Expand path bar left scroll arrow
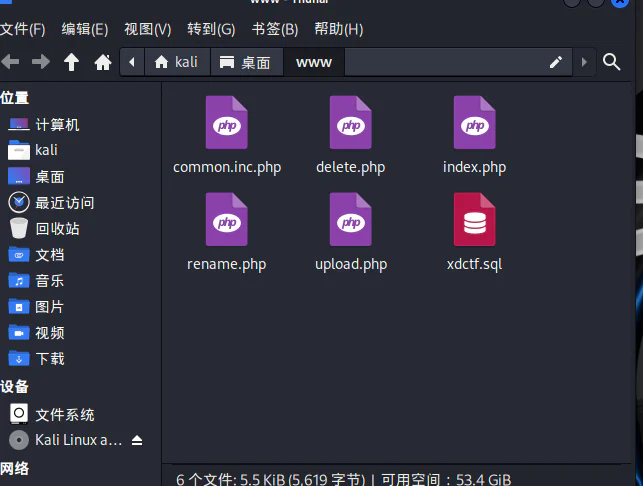Screen dimensions: 643x486 tap(132, 62)
